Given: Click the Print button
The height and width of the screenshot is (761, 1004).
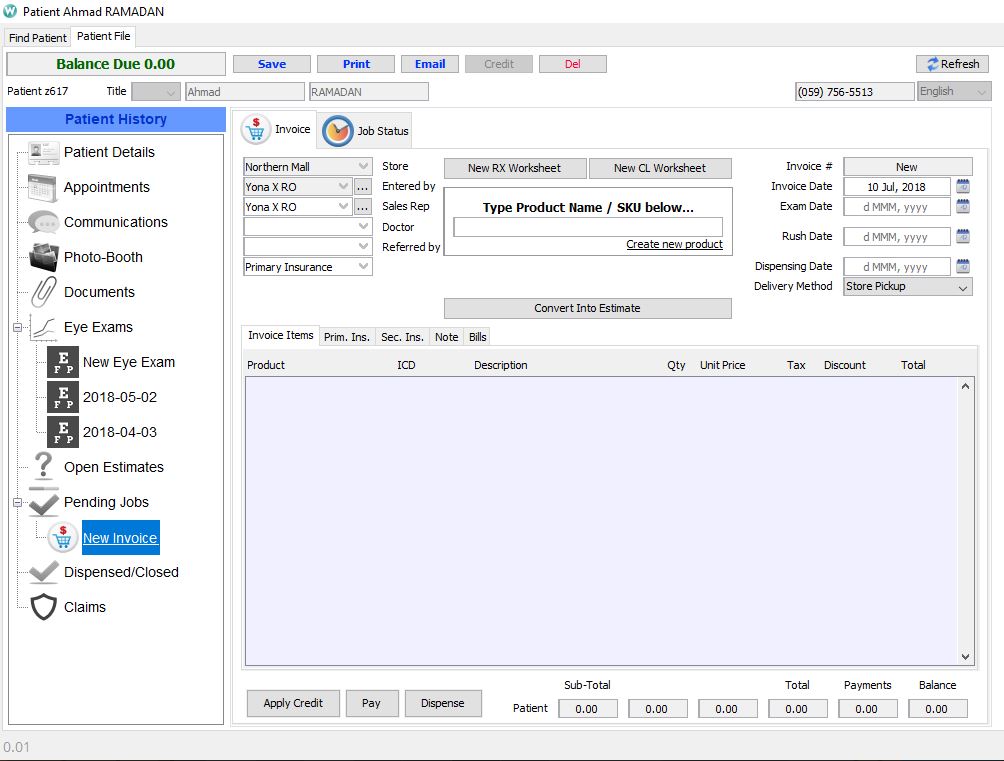Looking at the screenshot, I should [x=356, y=64].
